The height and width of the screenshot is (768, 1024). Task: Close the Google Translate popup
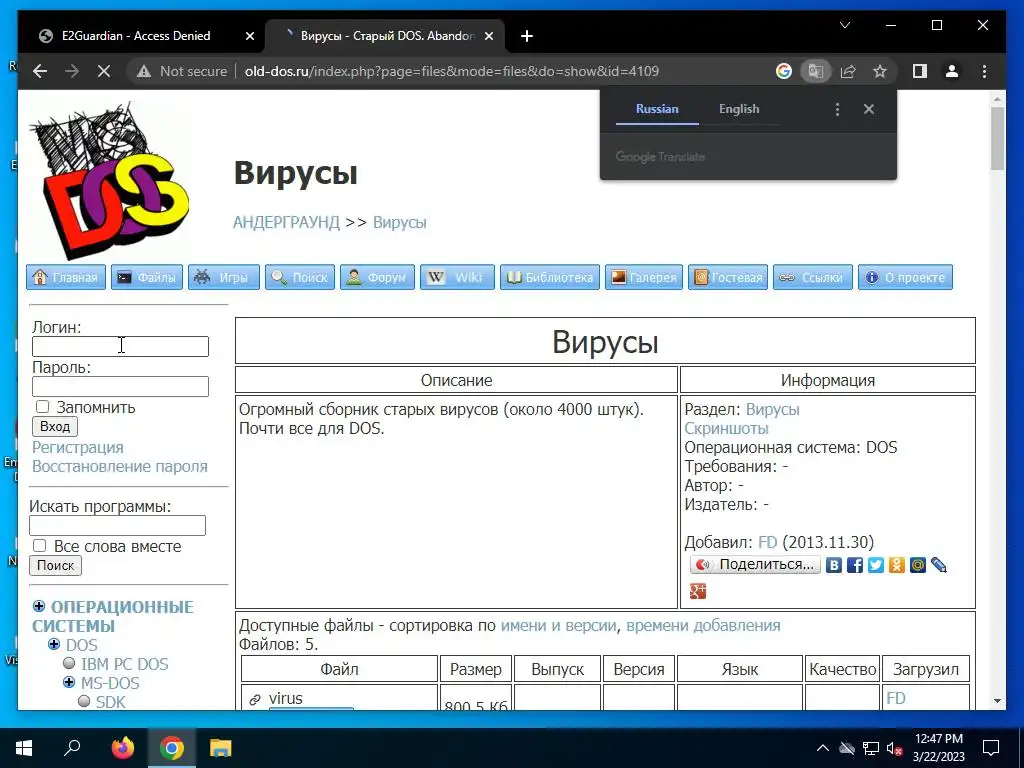869,109
